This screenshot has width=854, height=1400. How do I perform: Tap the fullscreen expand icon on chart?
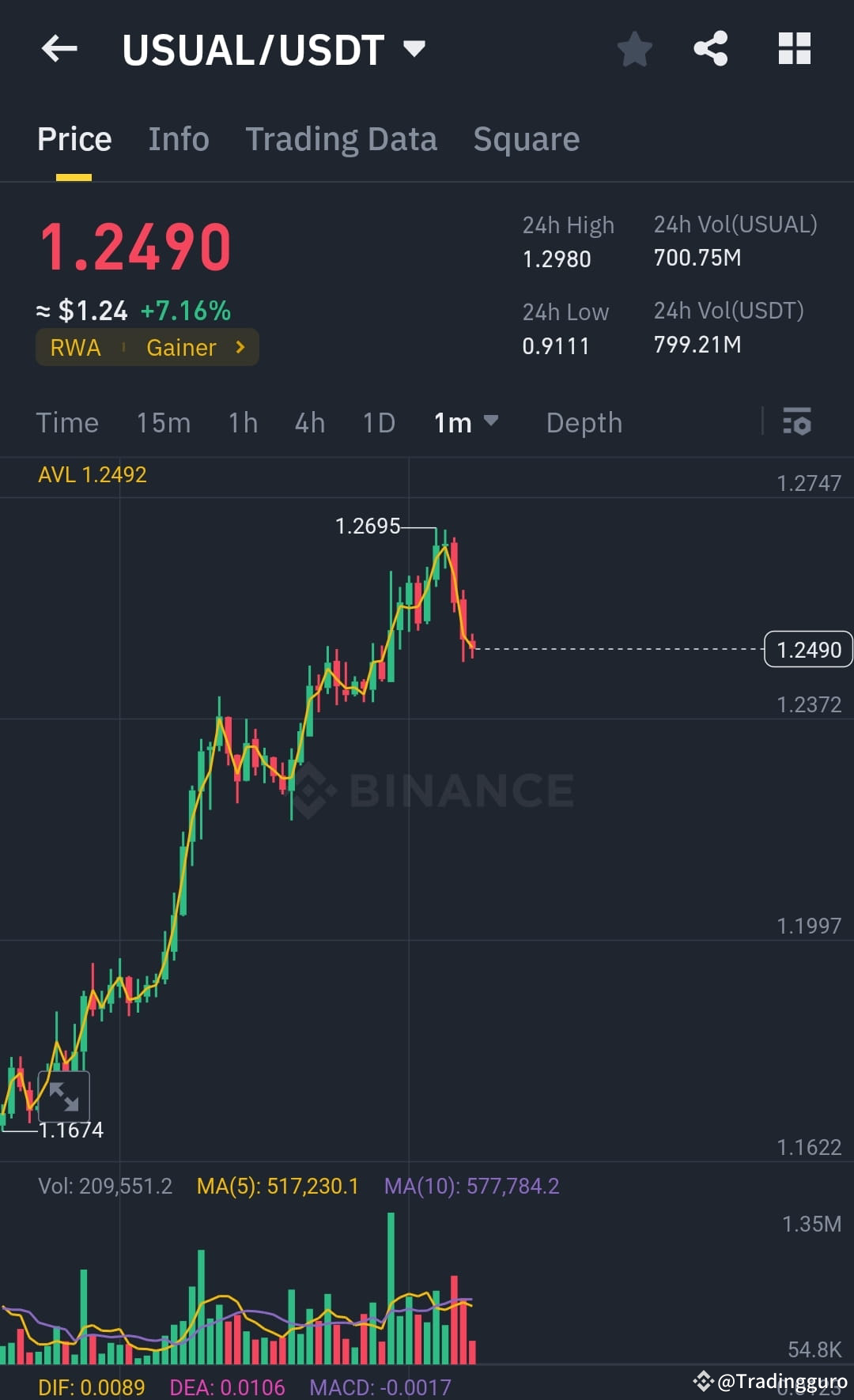[x=65, y=1096]
